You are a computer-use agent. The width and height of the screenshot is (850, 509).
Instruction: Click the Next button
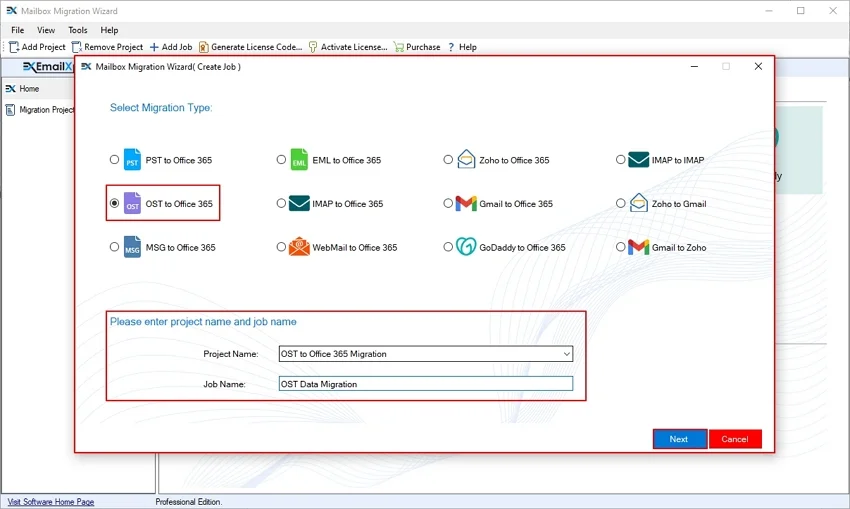[x=680, y=439]
